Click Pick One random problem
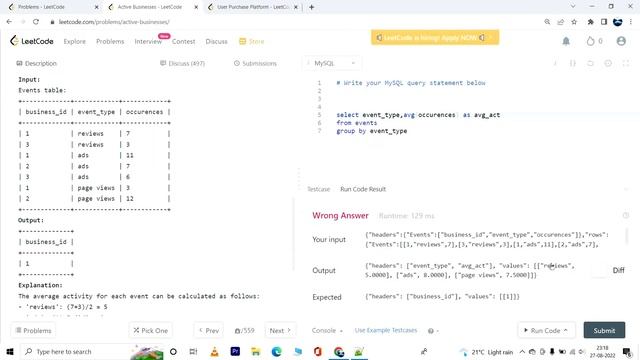This screenshot has height=360, width=640. 150,330
